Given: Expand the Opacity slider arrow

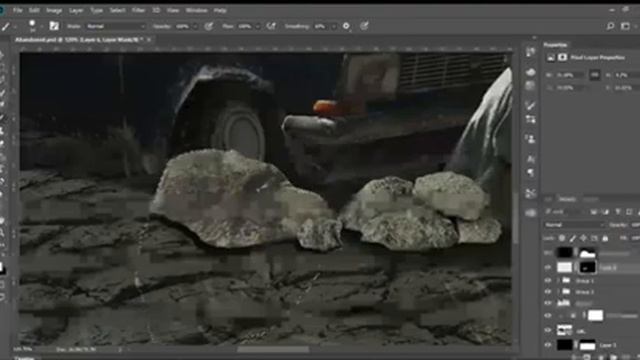Looking at the screenshot, I should click(x=195, y=26).
